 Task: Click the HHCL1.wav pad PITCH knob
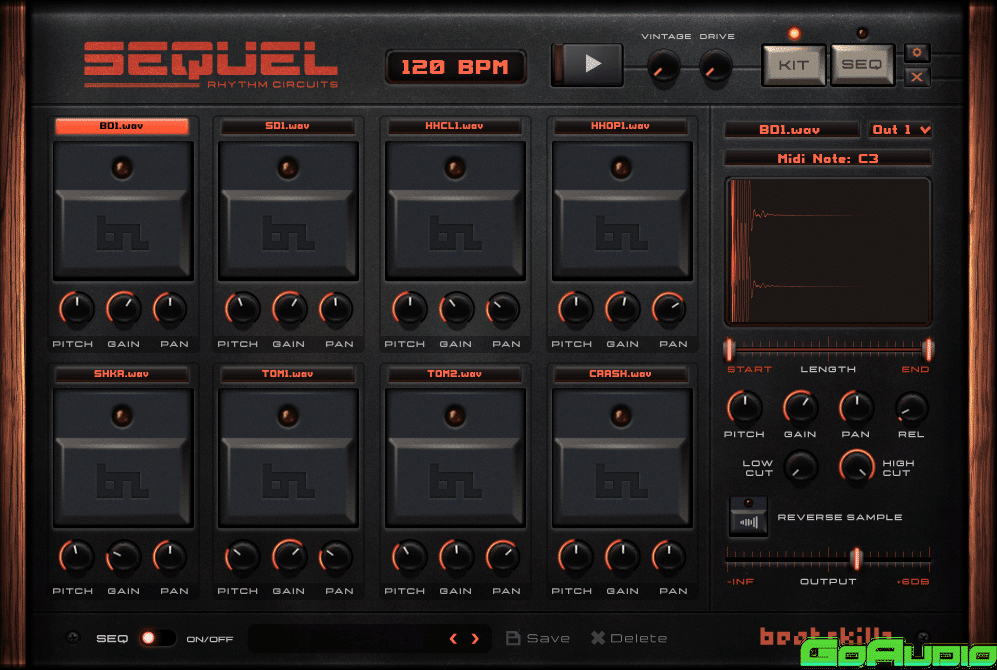(x=409, y=309)
